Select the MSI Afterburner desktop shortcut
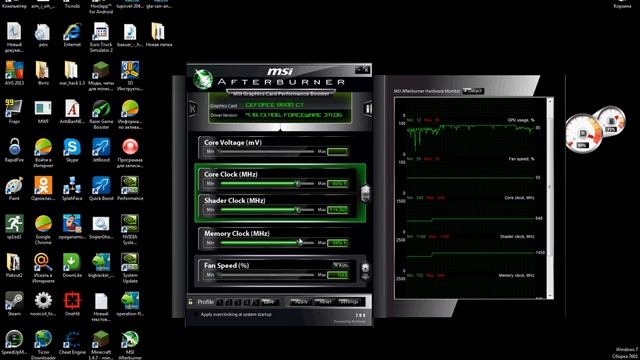 pyautogui.click(x=130, y=345)
